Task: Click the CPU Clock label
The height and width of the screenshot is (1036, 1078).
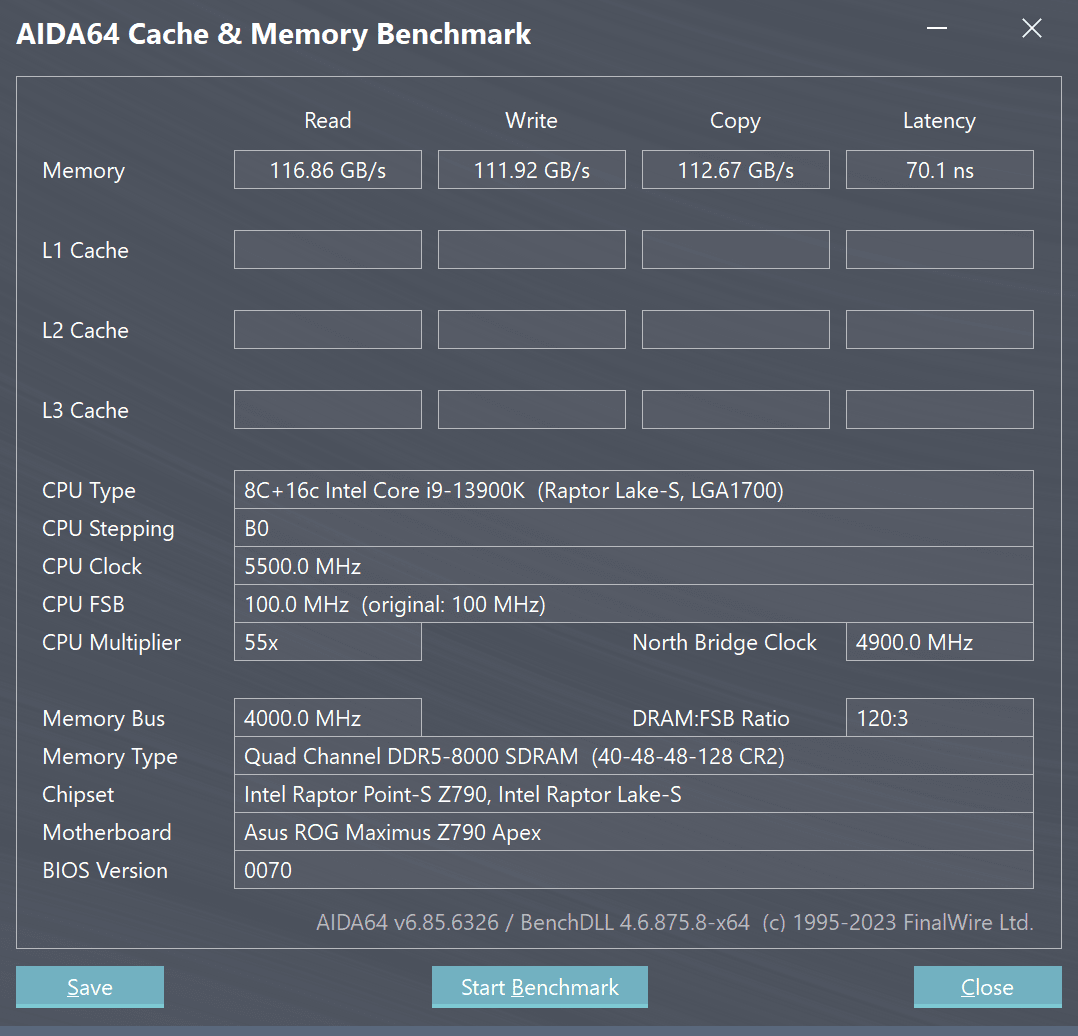Action: [x=92, y=566]
